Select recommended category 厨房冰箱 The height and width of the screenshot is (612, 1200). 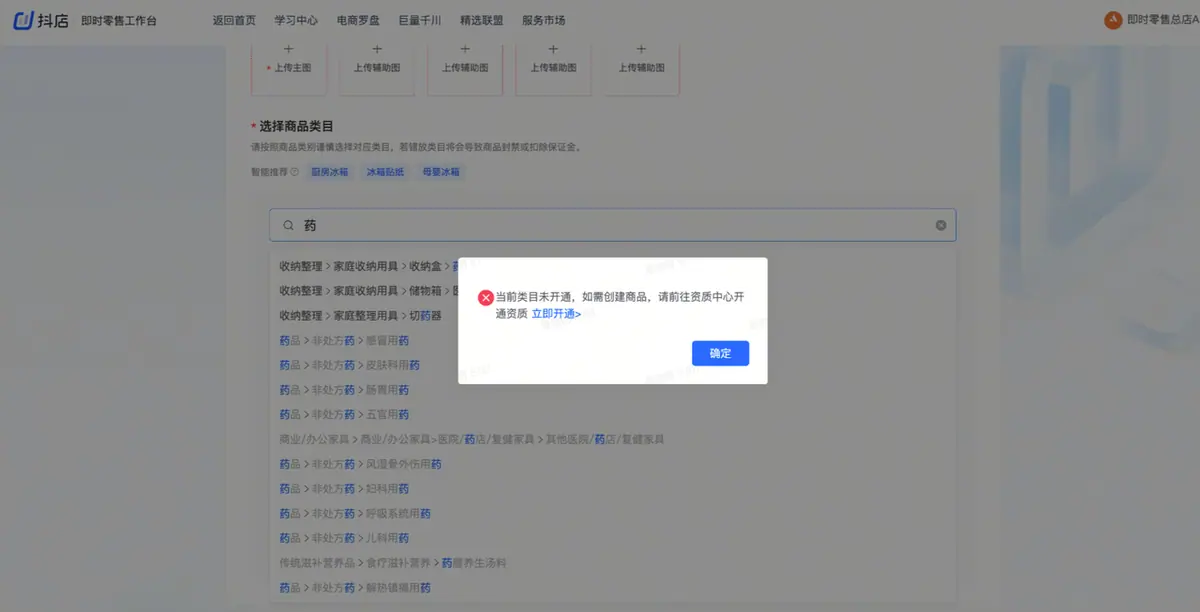click(x=329, y=172)
